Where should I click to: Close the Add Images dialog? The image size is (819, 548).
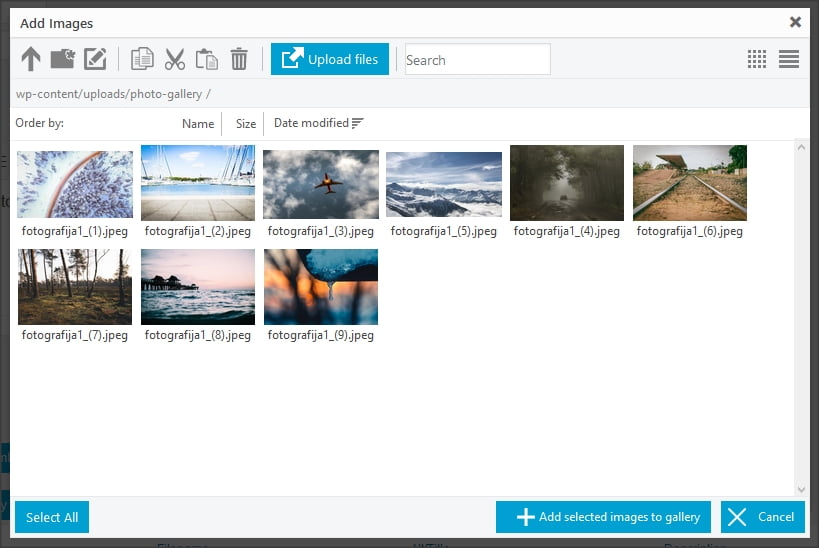pyautogui.click(x=795, y=22)
